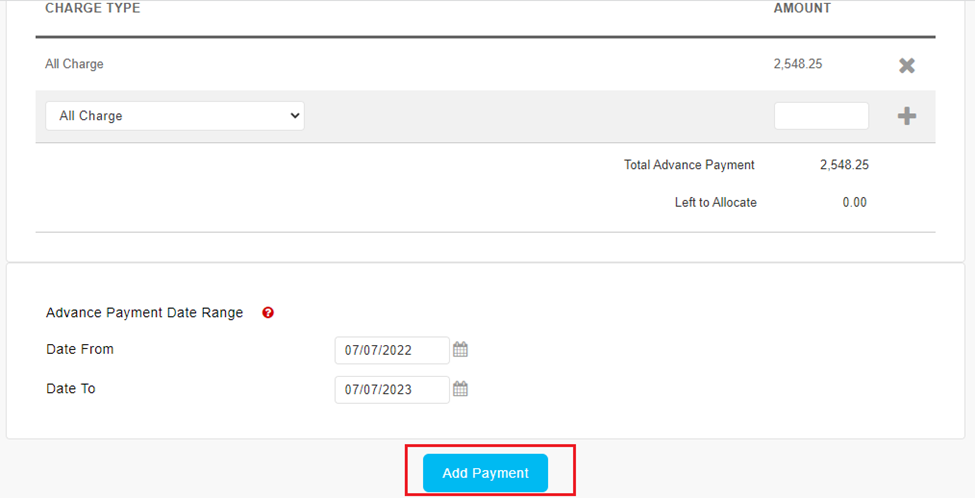Click the CHARGE TYPE column header
The width and height of the screenshot is (975, 498).
coord(93,9)
